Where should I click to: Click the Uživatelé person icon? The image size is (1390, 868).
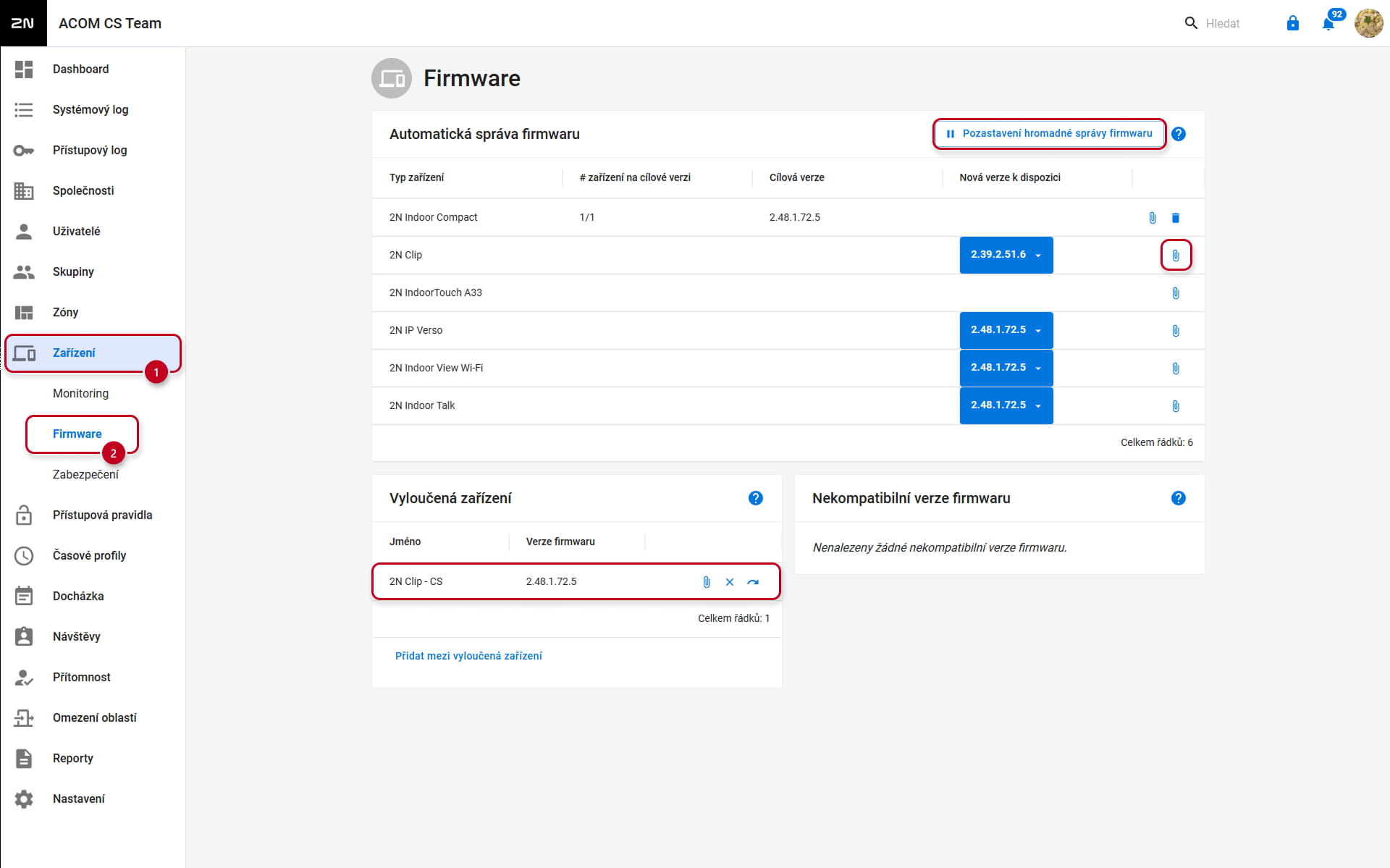(x=24, y=232)
